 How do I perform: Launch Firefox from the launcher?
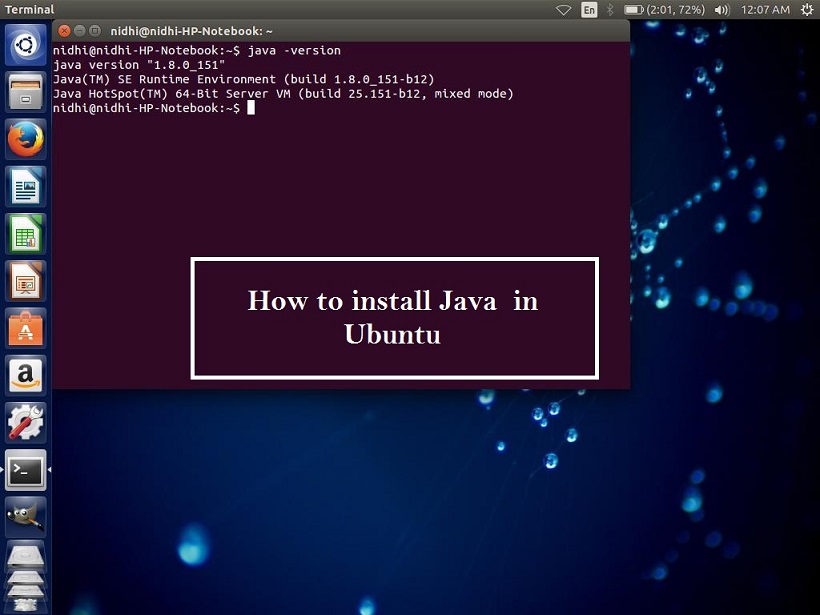pos(24,138)
